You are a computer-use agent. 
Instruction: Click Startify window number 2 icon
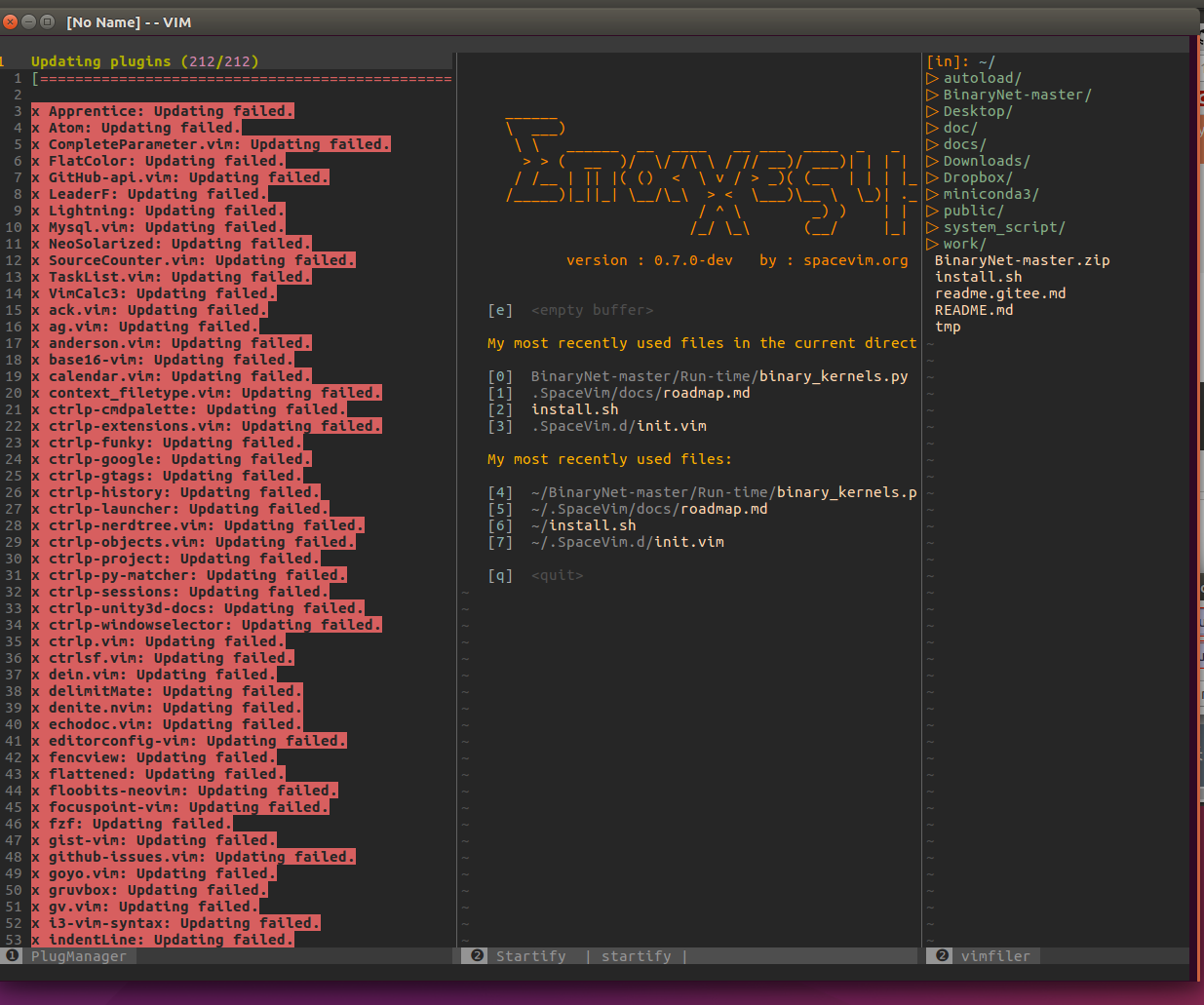pos(478,956)
